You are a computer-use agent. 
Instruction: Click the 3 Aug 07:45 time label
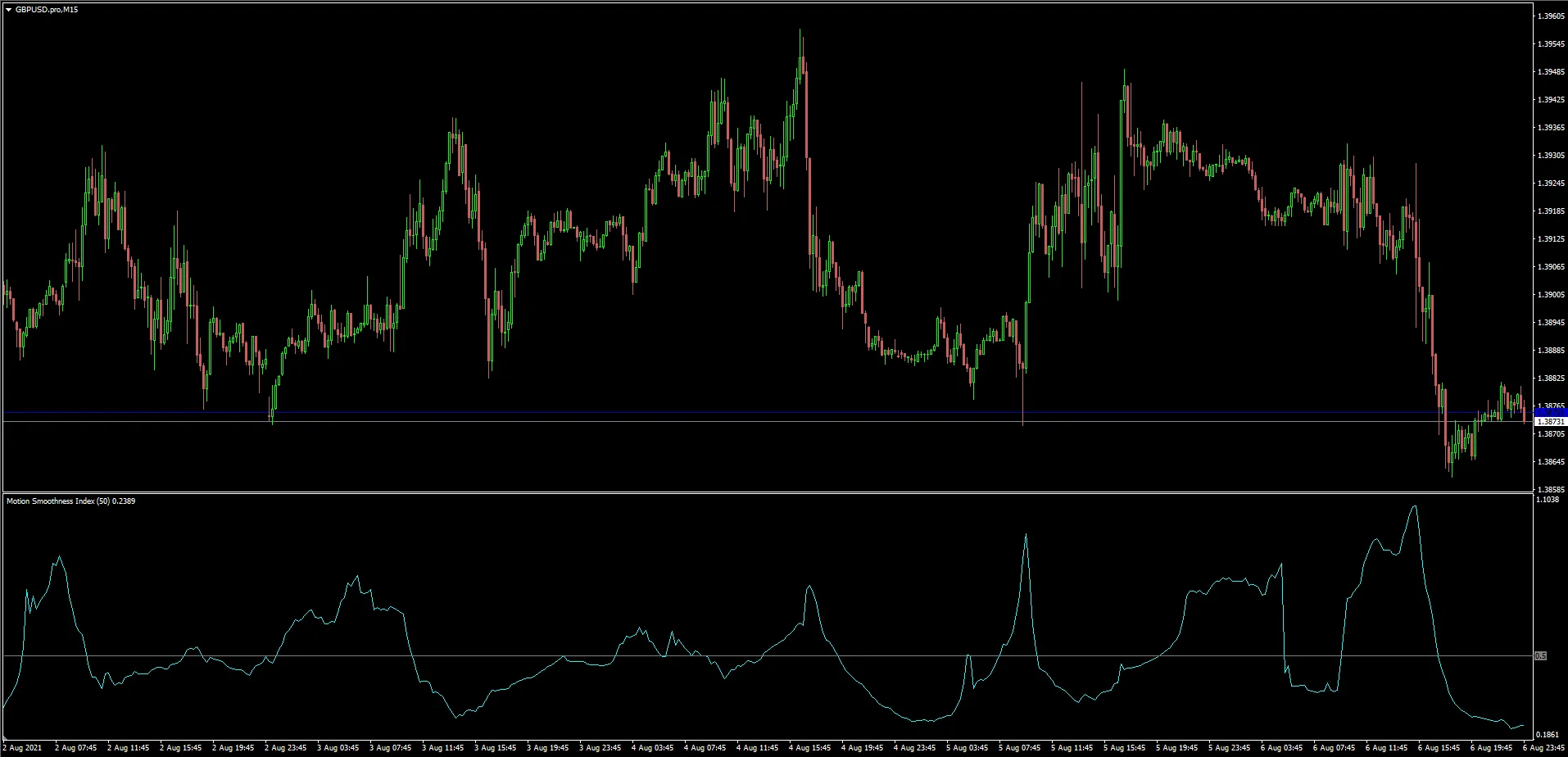(x=390, y=747)
